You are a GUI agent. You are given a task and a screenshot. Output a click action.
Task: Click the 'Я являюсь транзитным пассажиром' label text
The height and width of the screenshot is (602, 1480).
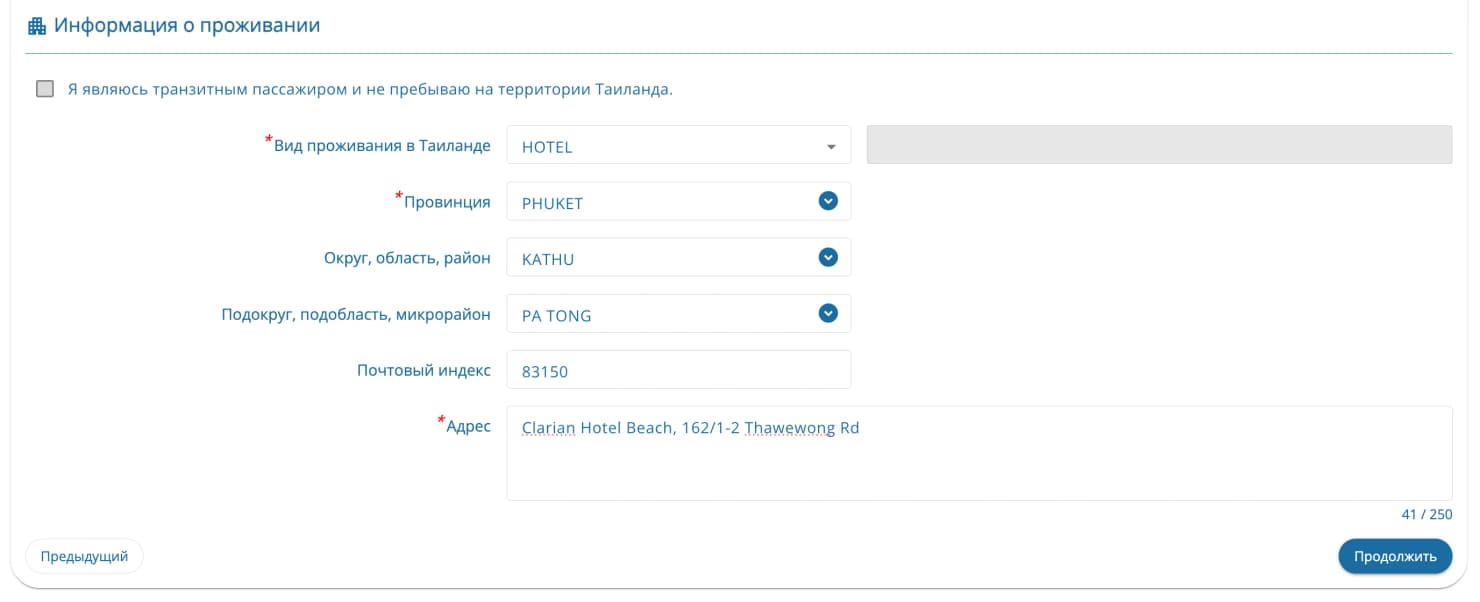[370, 89]
